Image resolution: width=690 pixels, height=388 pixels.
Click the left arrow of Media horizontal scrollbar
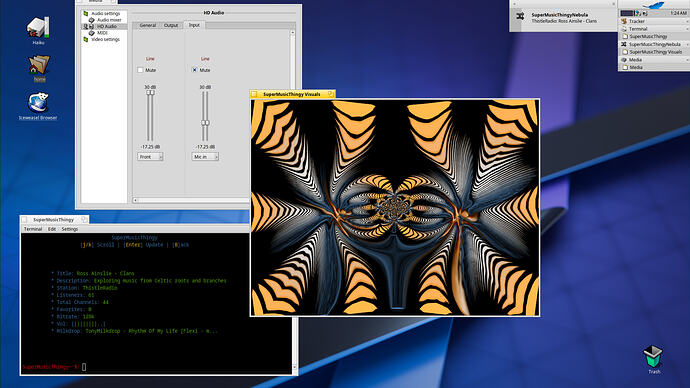pos(136,200)
